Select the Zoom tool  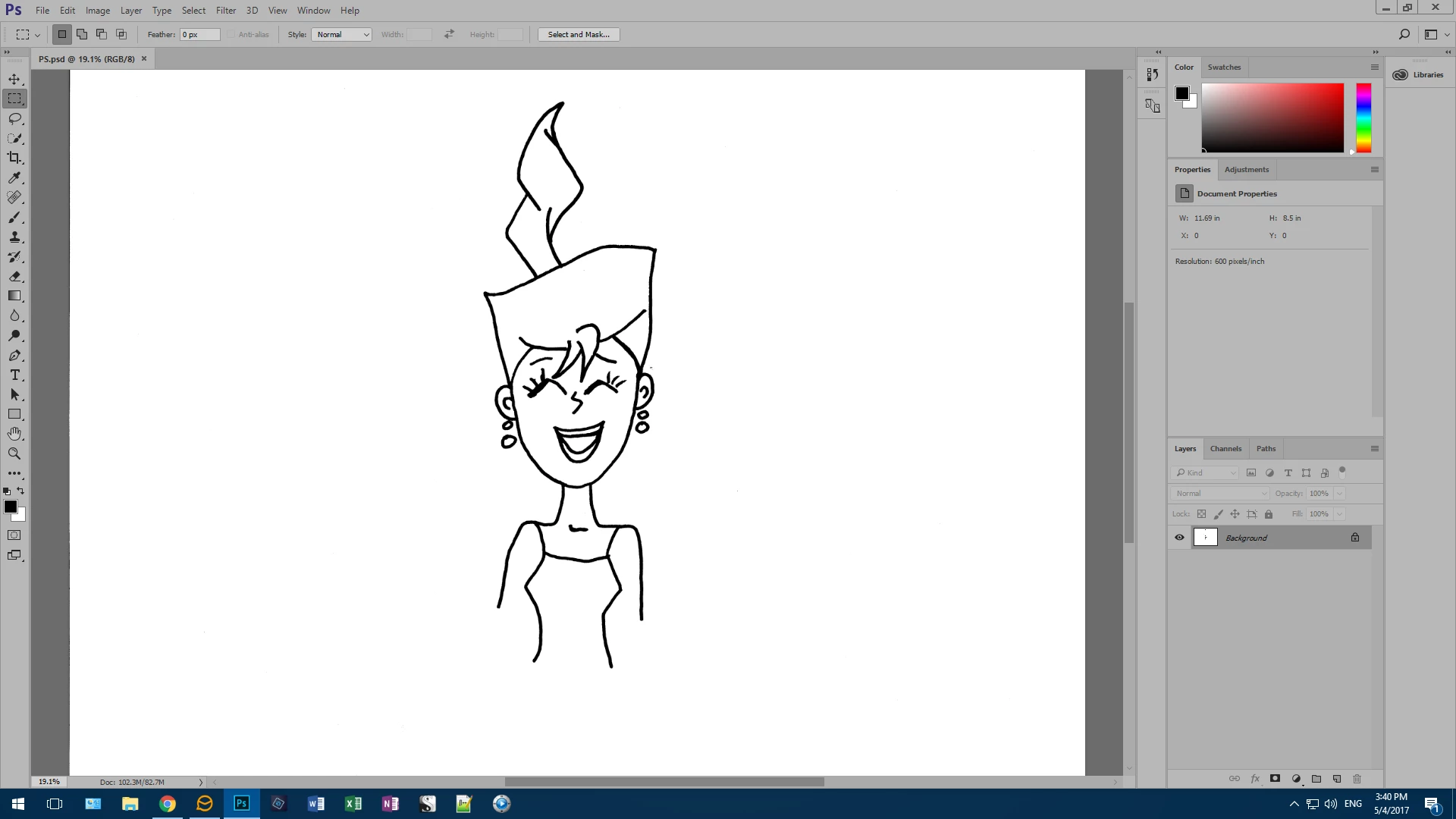point(14,453)
